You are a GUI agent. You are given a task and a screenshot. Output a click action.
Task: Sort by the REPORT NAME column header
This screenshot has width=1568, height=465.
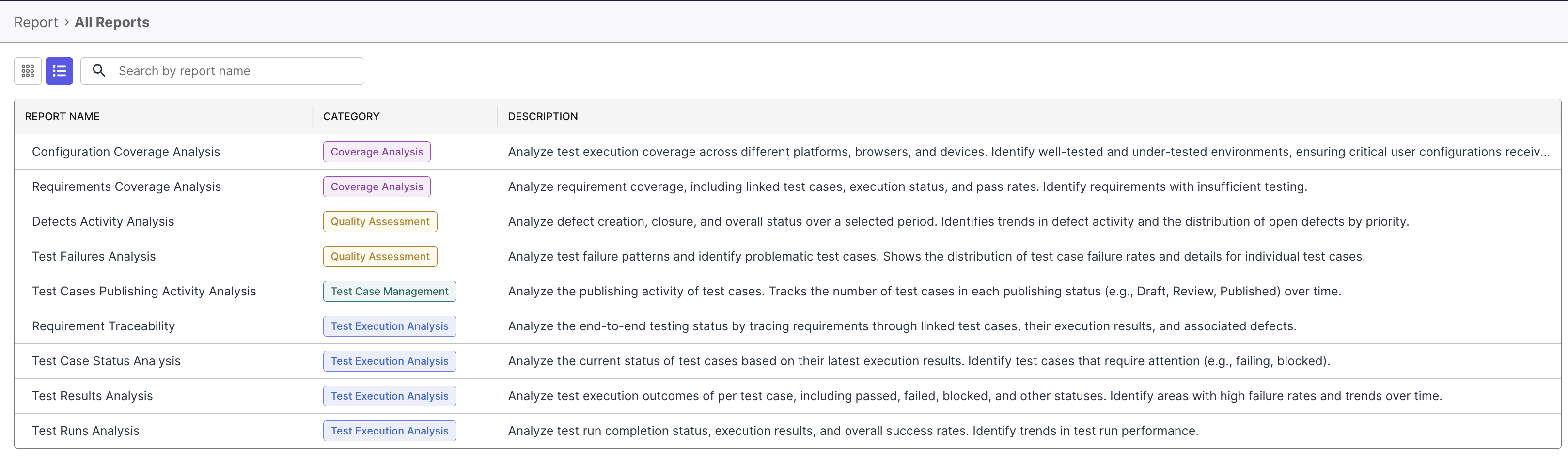pos(62,116)
